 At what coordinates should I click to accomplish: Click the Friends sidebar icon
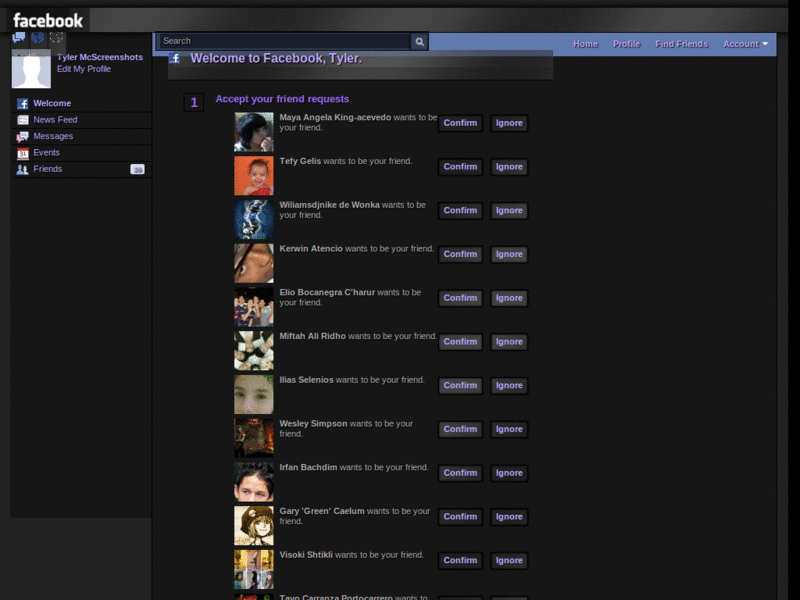tap(22, 169)
